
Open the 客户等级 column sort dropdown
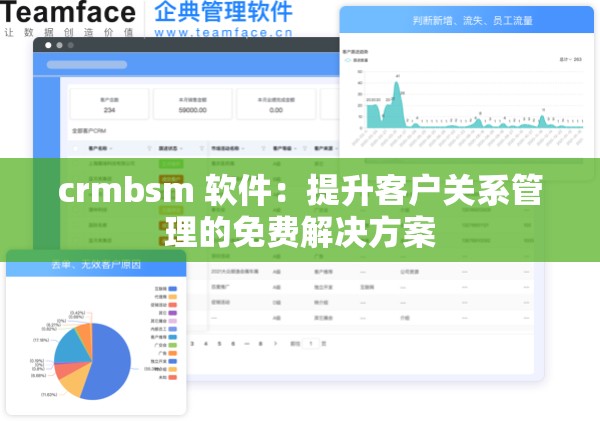[295, 148]
